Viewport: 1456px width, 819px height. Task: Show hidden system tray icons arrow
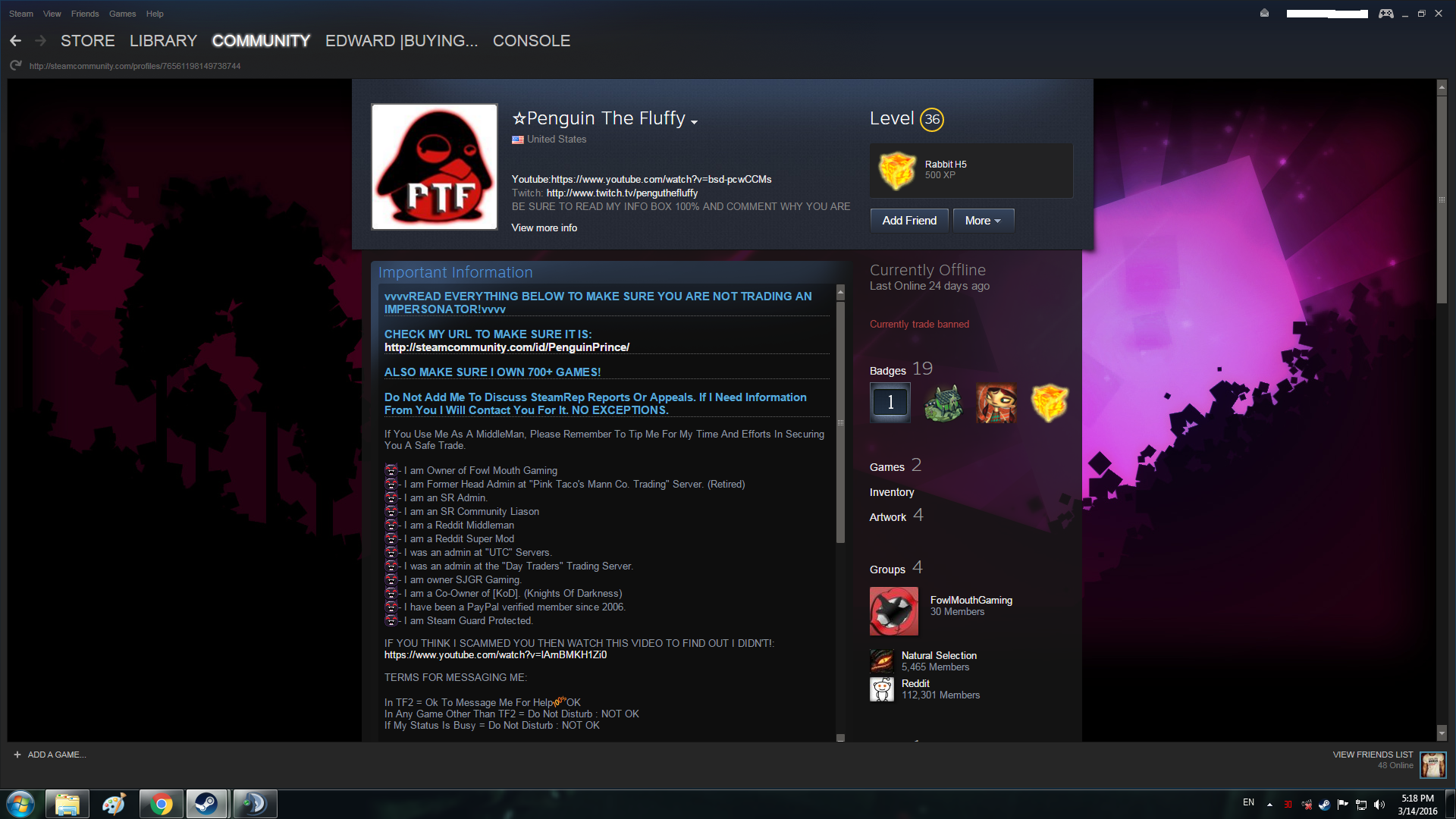[1269, 805]
